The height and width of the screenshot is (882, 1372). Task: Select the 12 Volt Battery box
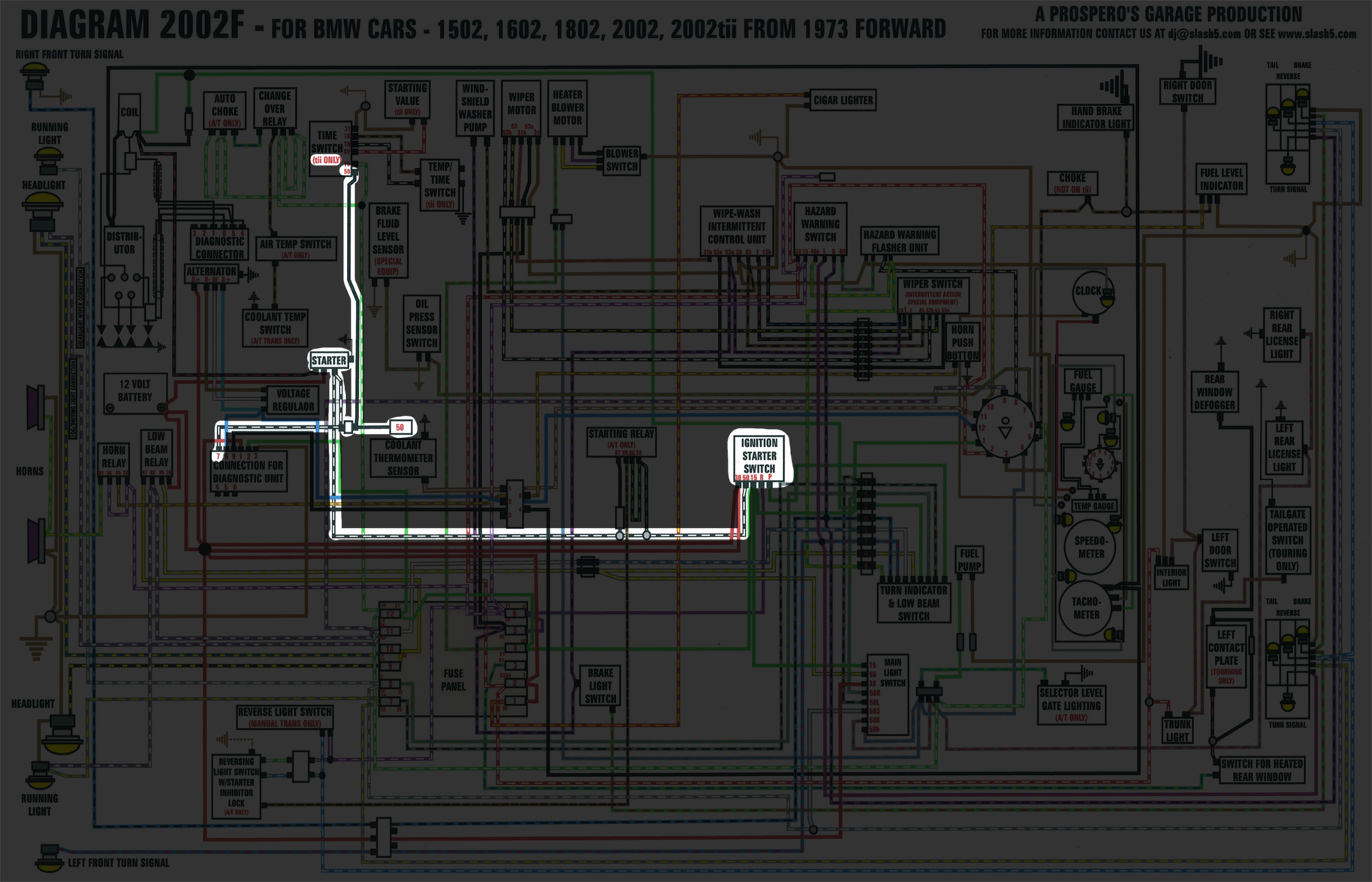[x=135, y=393]
